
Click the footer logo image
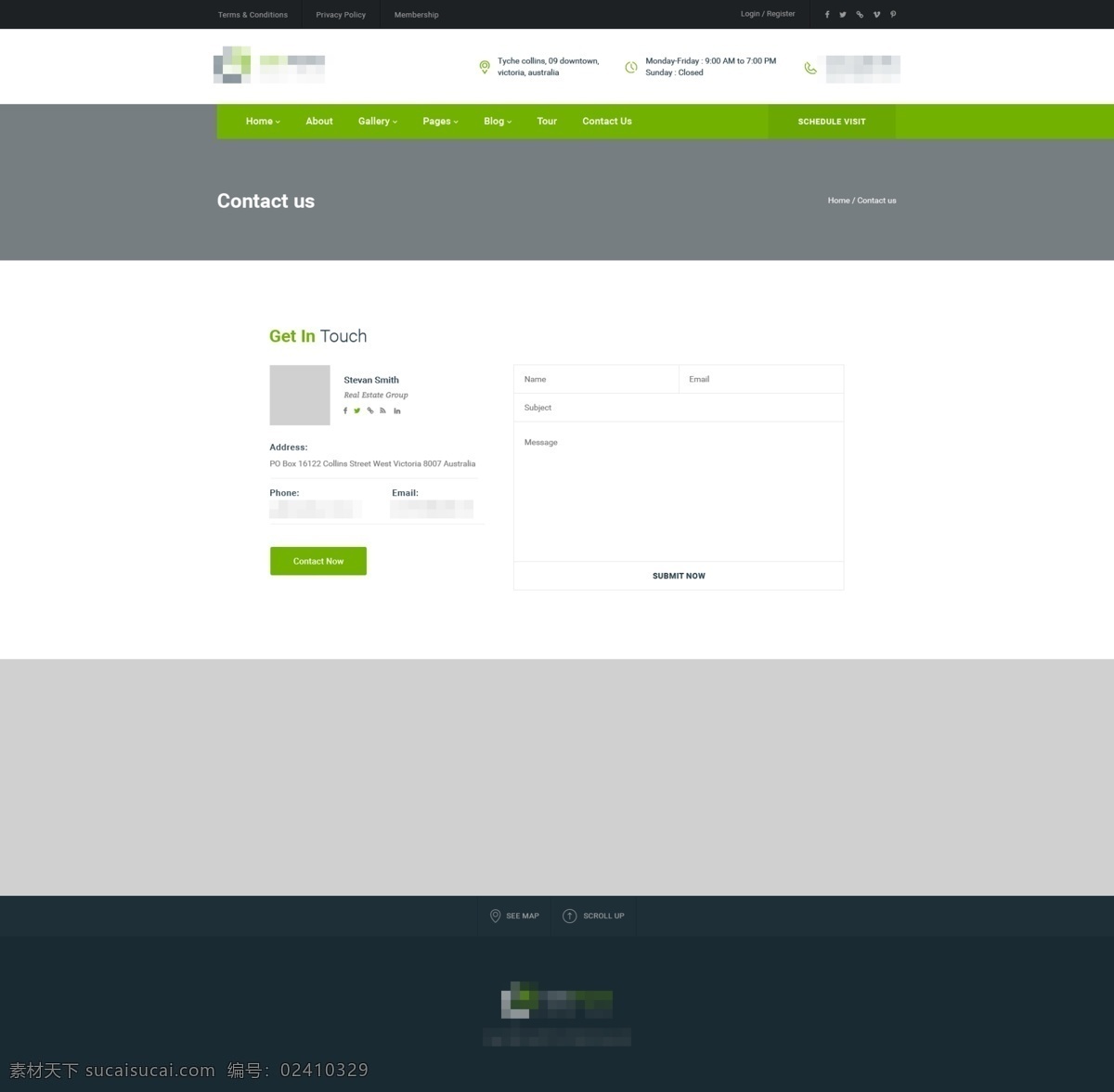[557, 1001]
